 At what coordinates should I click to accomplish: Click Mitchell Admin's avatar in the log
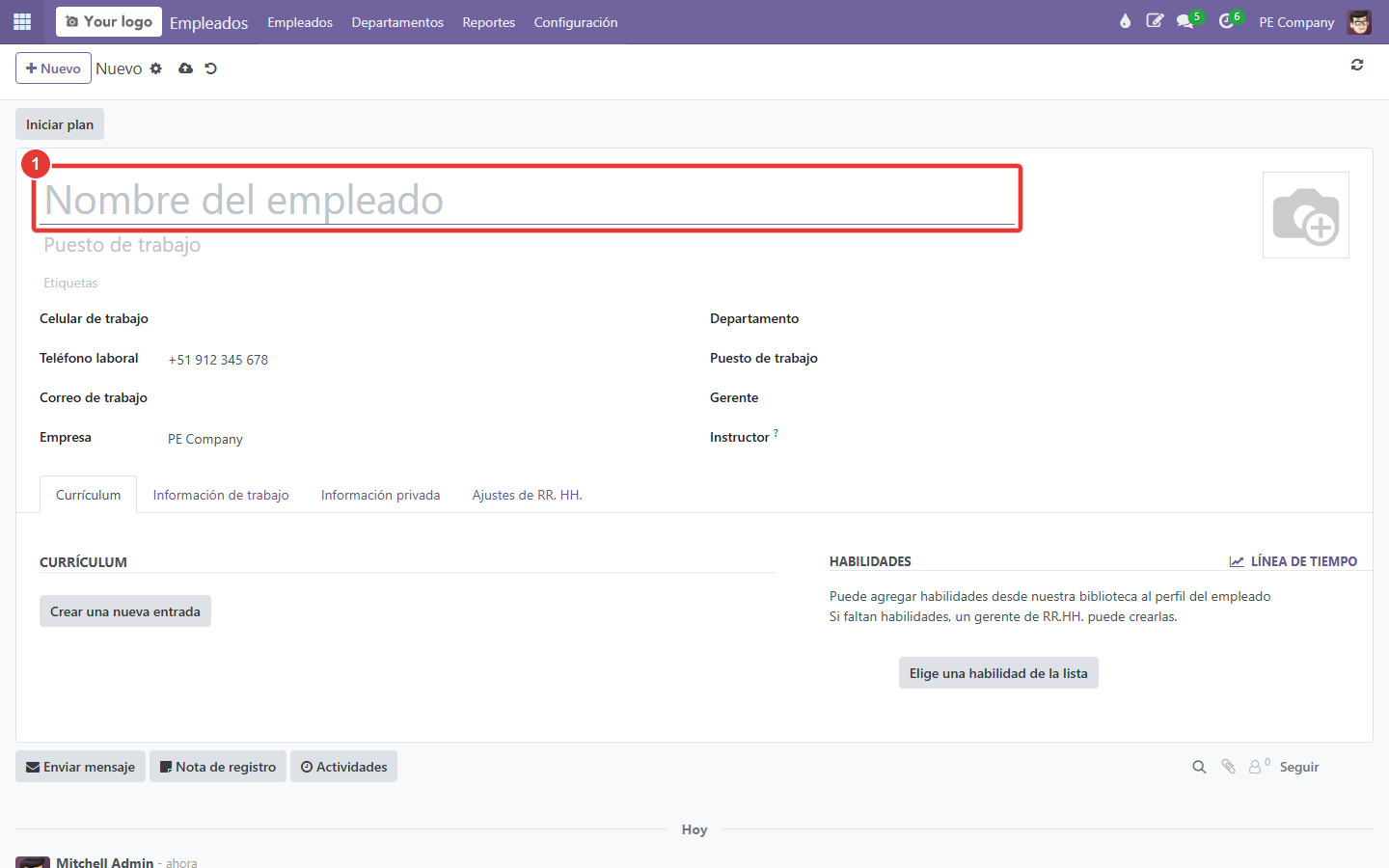(33, 862)
